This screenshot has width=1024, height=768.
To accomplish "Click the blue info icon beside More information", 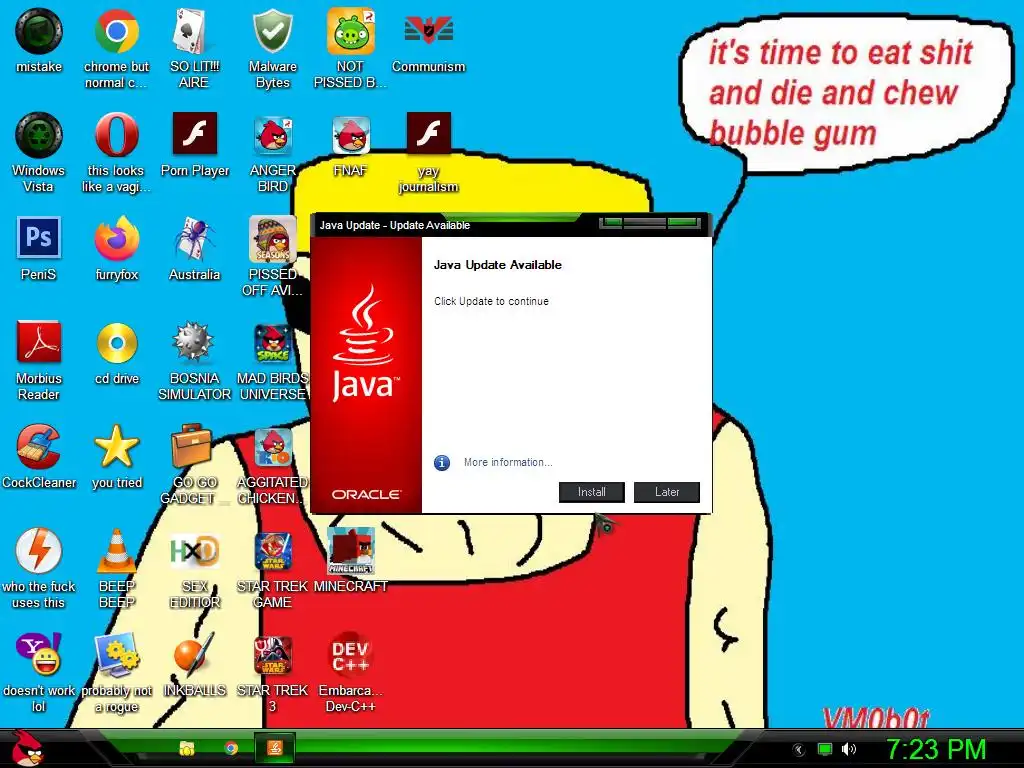I will click(x=442, y=463).
